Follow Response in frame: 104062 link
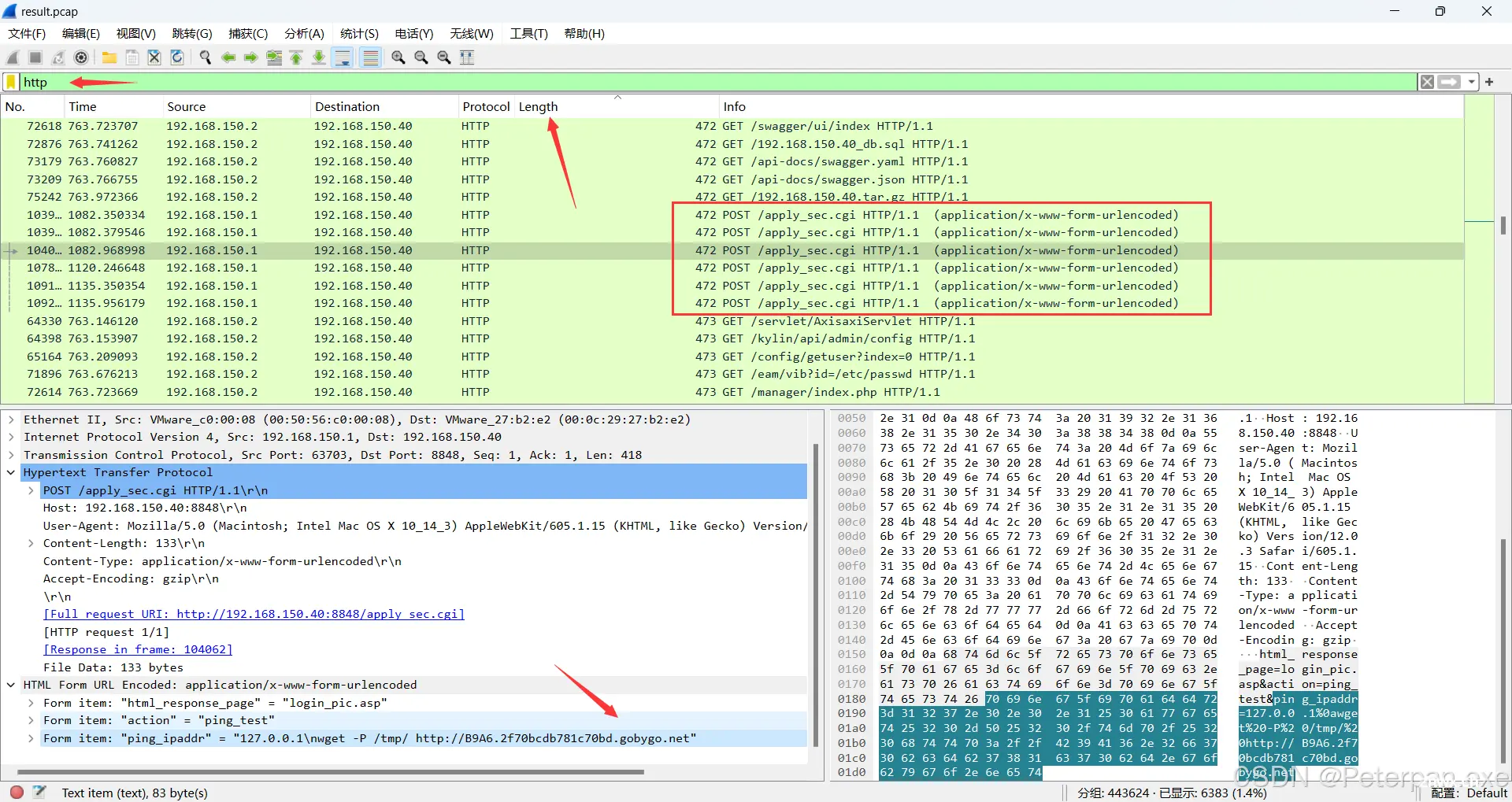 coord(138,649)
